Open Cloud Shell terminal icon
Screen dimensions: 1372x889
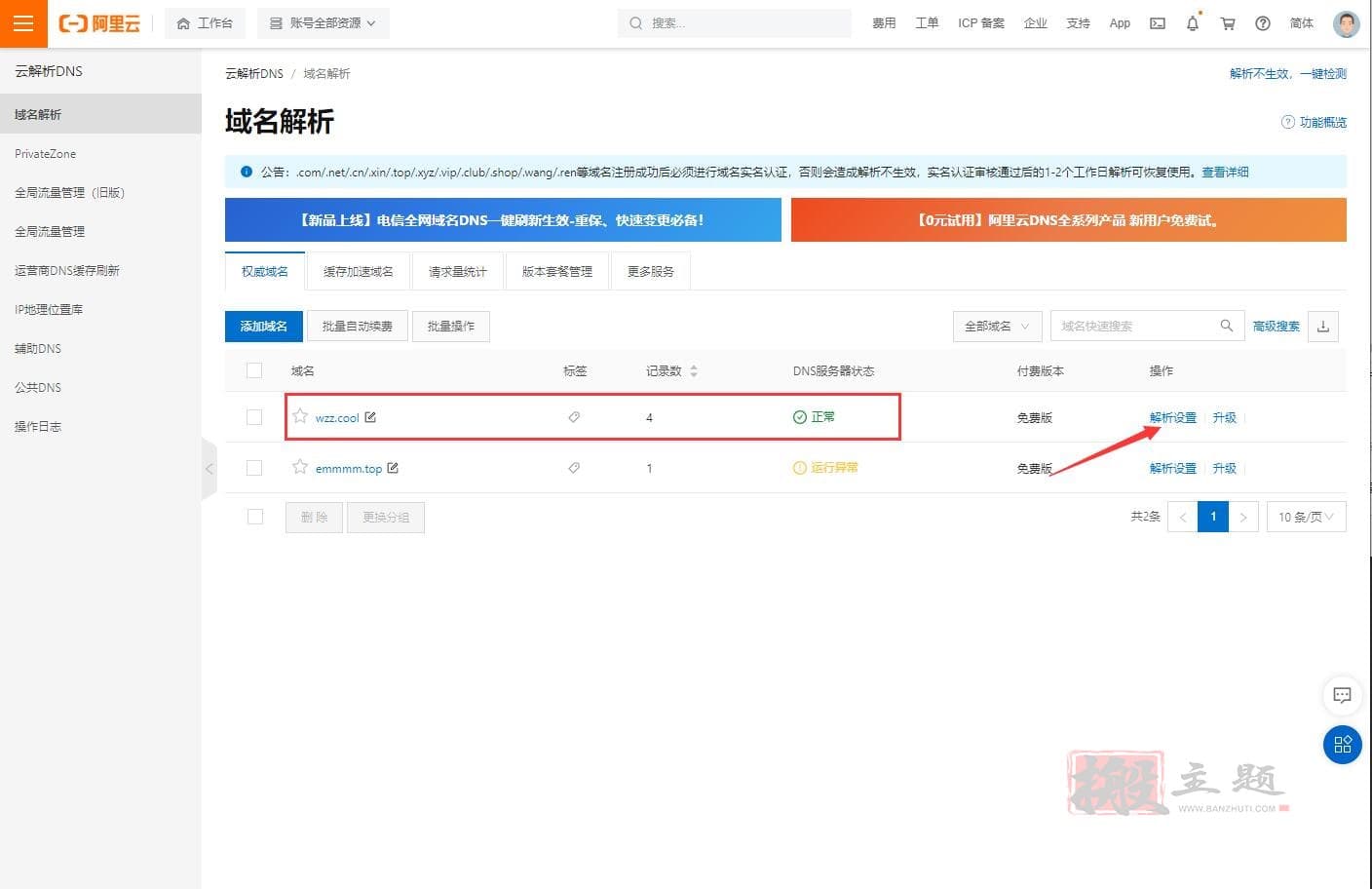pyautogui.click(x=1158, y=23)
